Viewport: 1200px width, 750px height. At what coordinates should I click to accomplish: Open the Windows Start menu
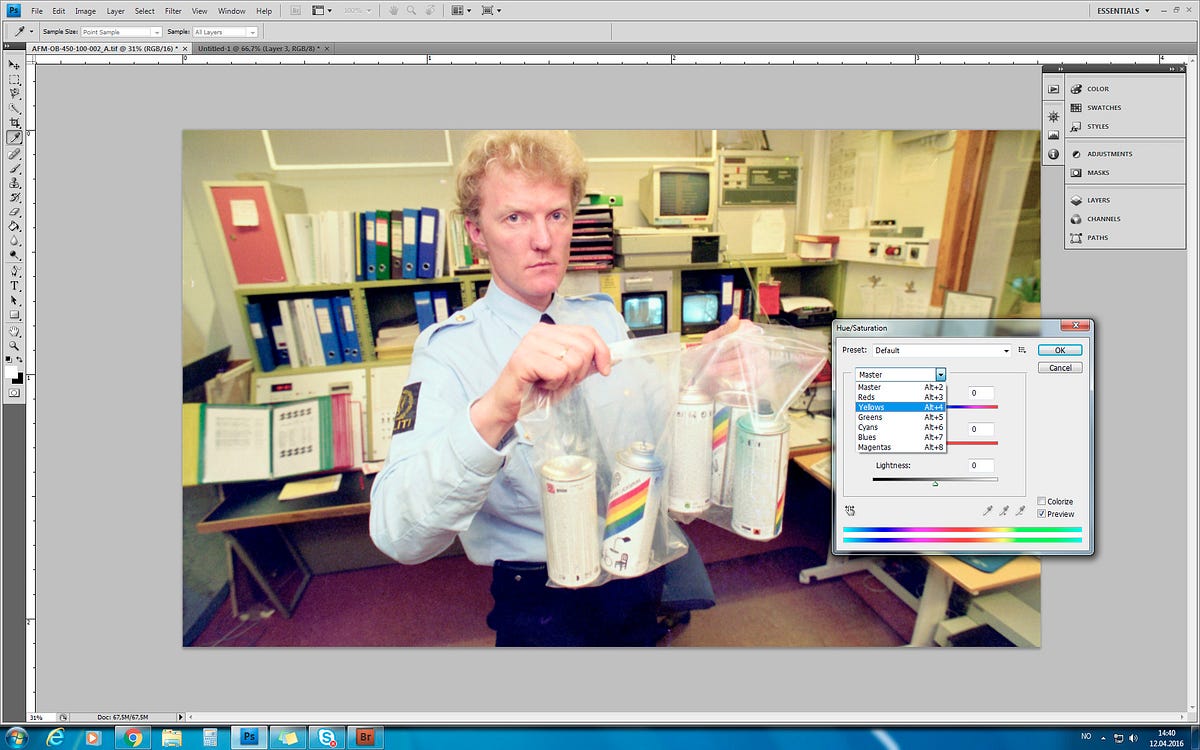tap(16, 737)
